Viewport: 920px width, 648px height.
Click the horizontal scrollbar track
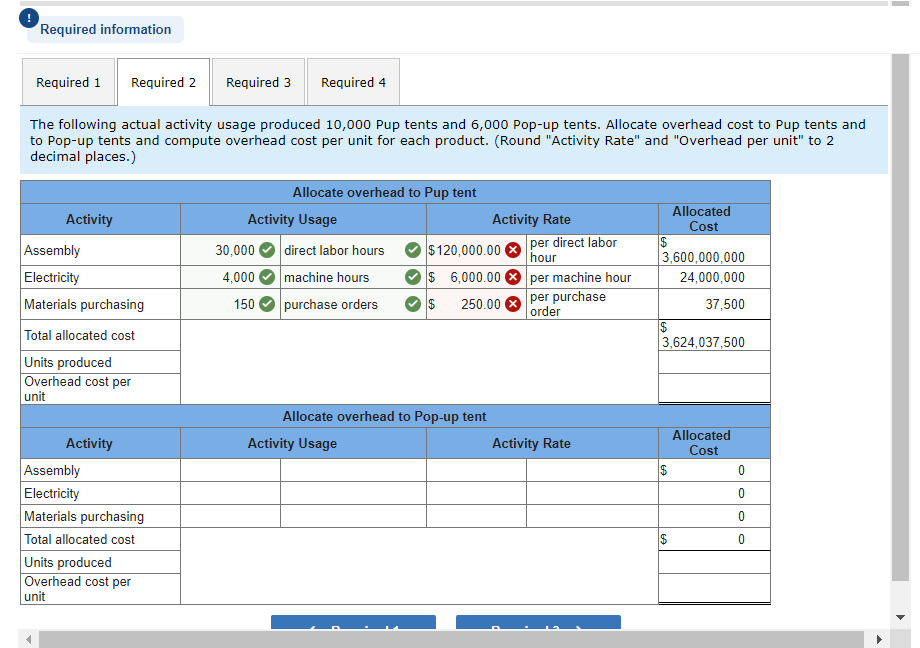coord(451,639)
